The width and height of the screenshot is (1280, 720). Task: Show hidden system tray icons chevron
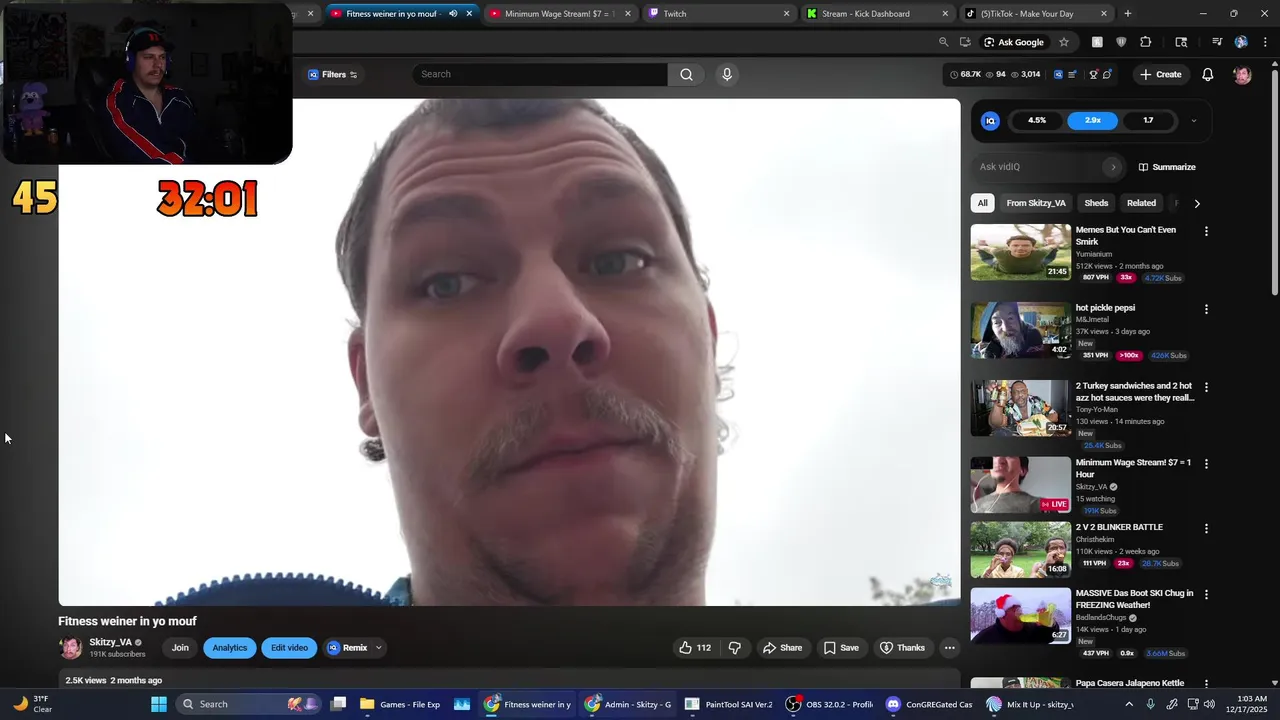tap(1129, 704)
